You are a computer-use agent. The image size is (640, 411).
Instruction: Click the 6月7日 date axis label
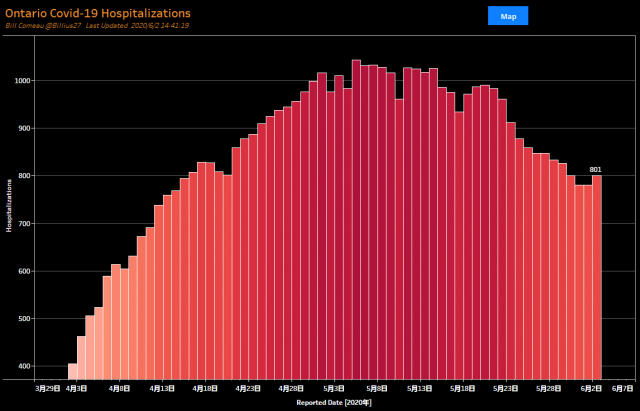(x=623, y=389)
